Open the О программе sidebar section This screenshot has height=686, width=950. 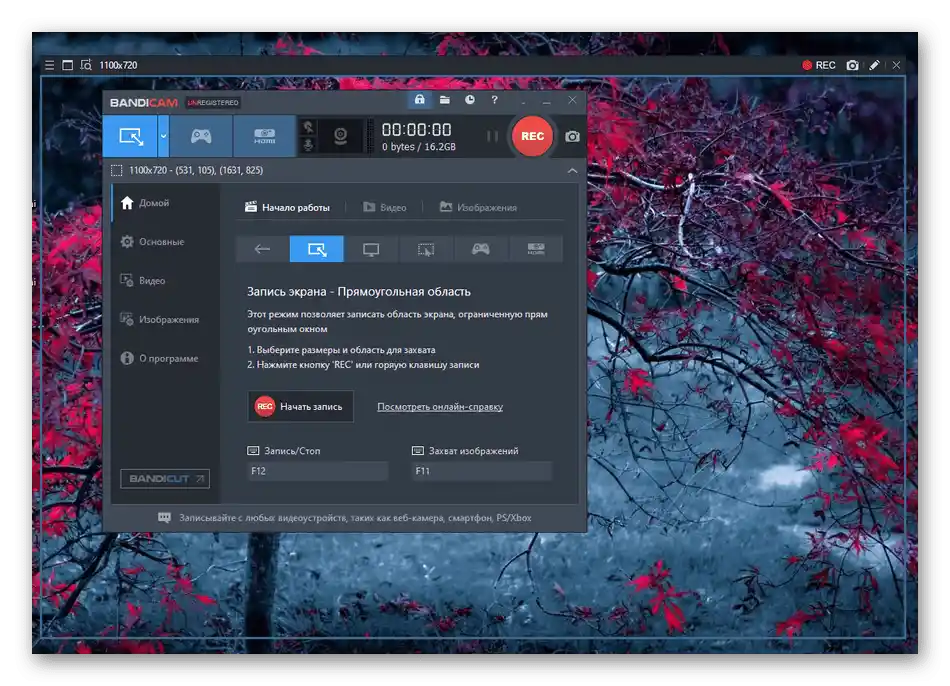pyautogui.click(x=165, y=358)
